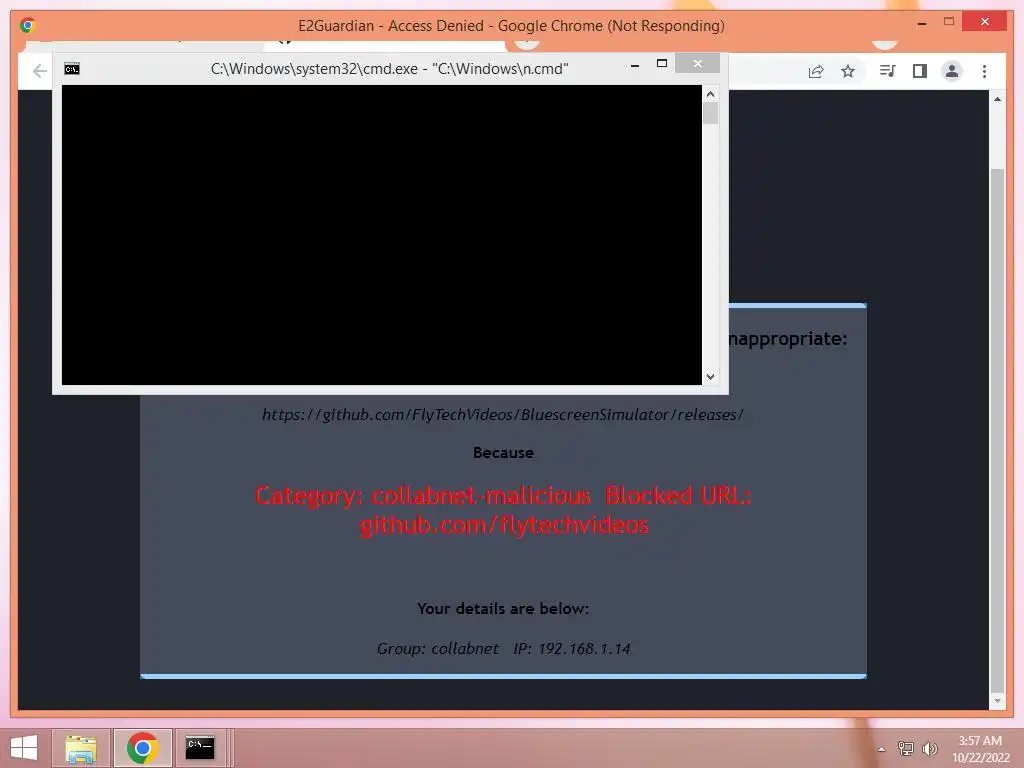Open the volume speaker tray icon
The width and height of the screenshot is (1024, 768).
pos(929,748)
